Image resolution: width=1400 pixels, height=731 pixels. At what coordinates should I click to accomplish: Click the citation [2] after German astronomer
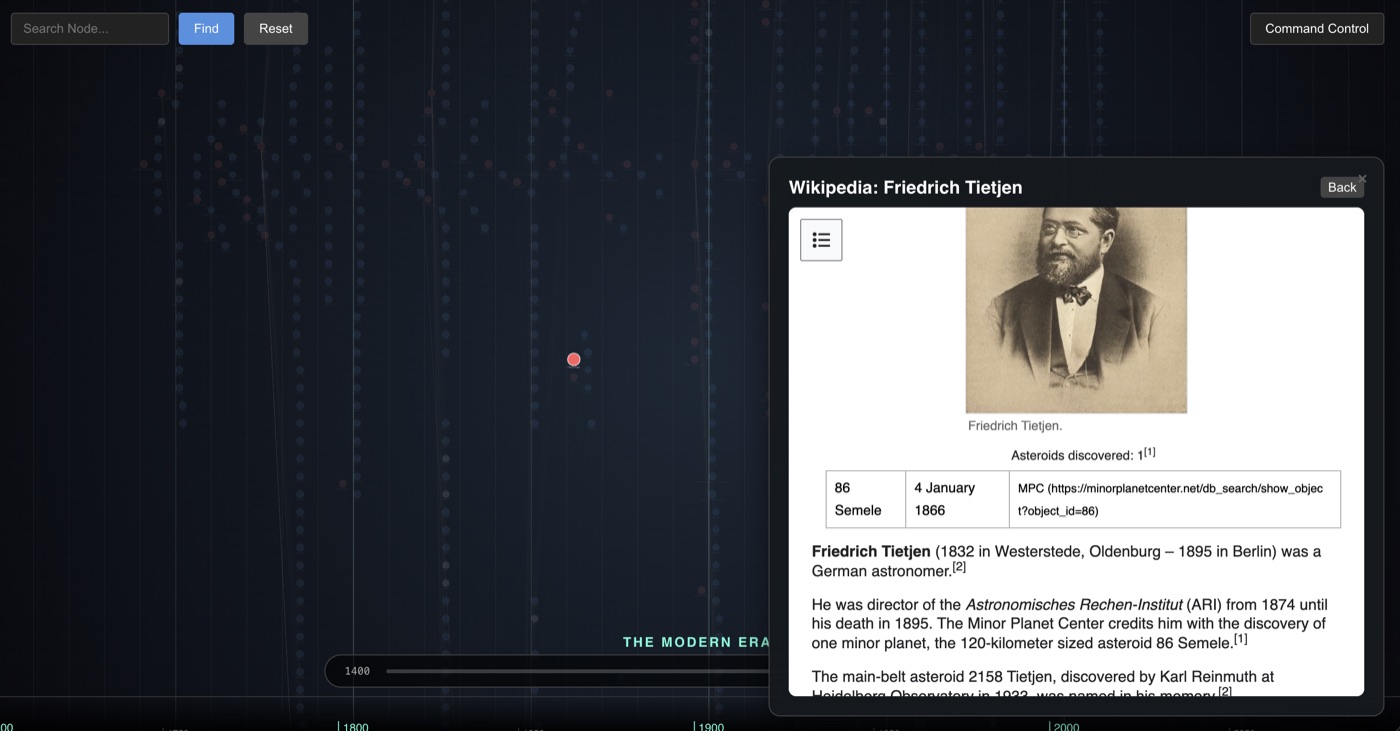tap(959, 567)
